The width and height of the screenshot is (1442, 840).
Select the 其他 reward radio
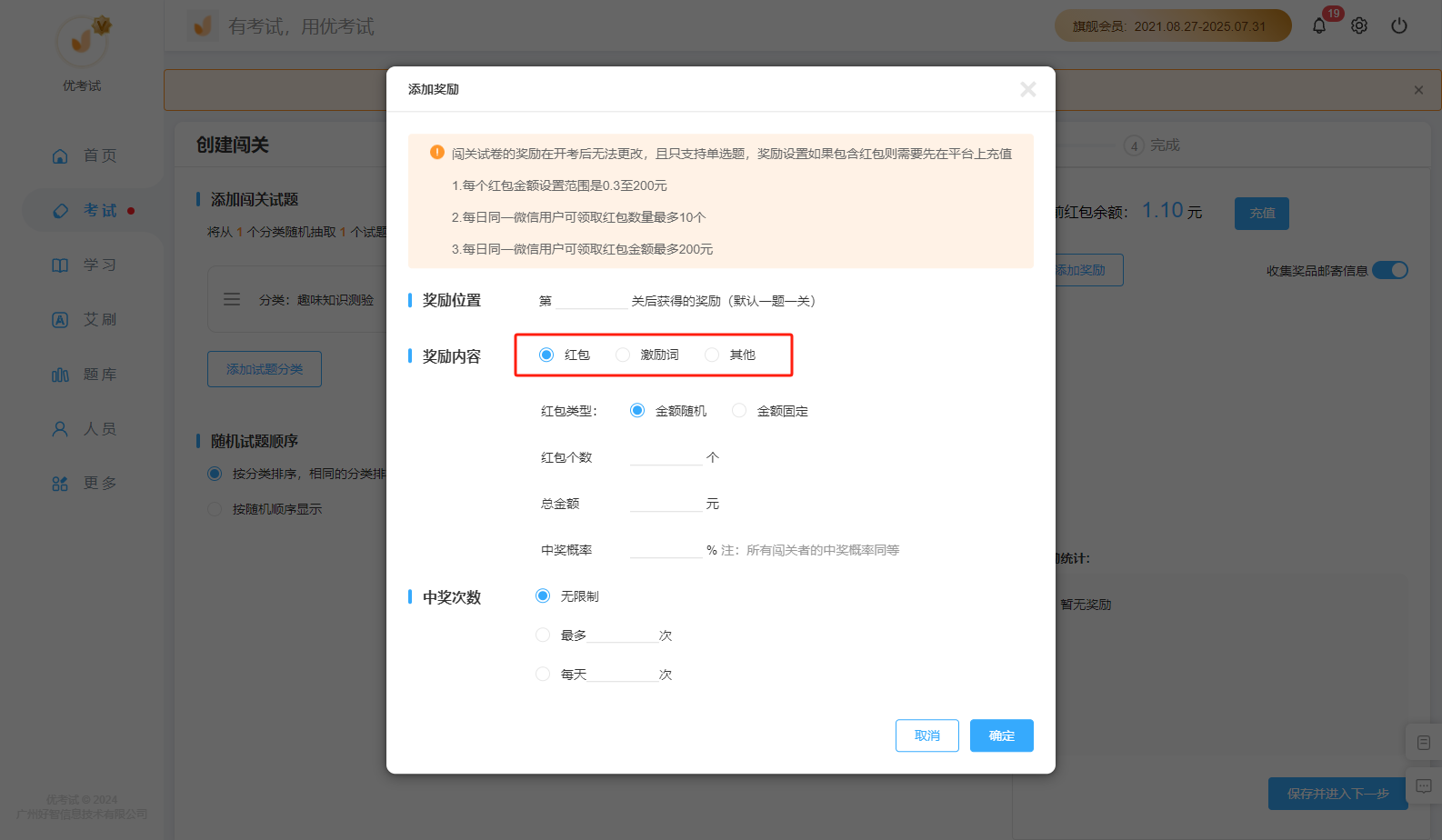tap(712, 355)
